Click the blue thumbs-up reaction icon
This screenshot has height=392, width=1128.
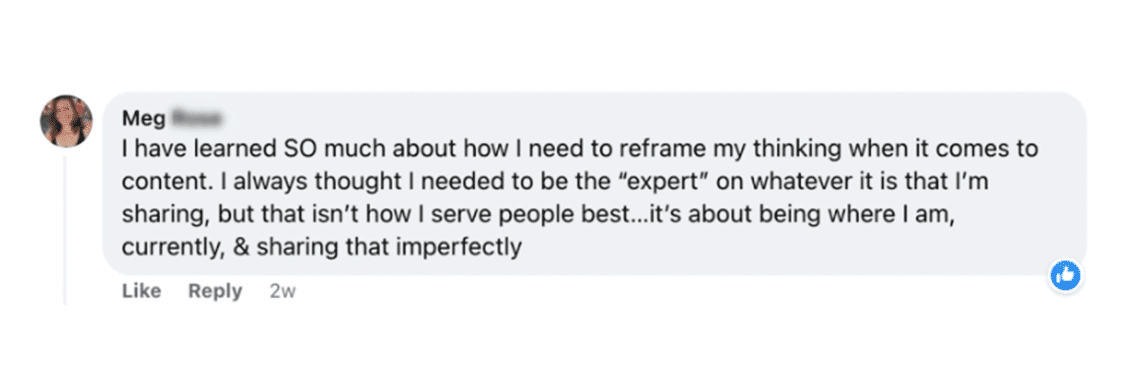coord(1065,275)
